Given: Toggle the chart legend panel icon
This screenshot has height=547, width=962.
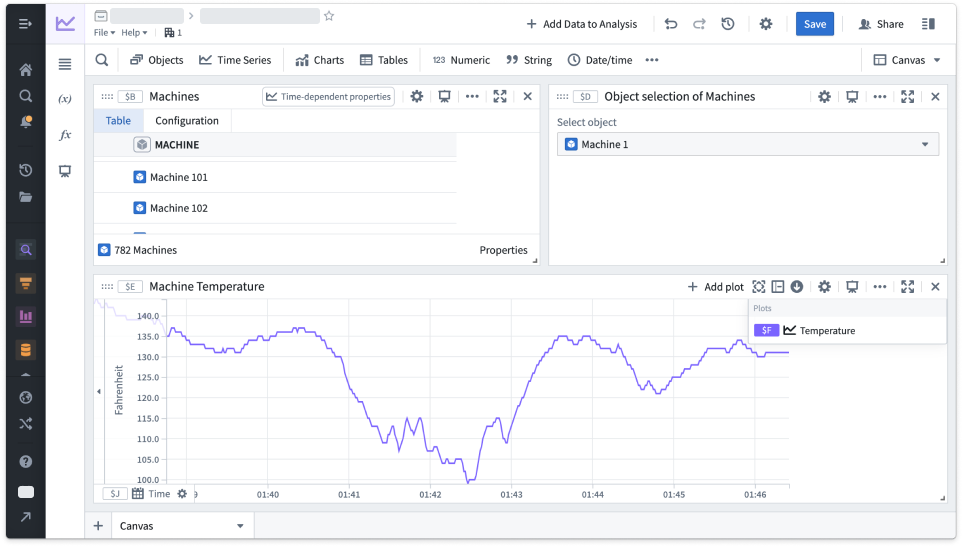Looking at the screenshot, I should (x=778, y=286).
